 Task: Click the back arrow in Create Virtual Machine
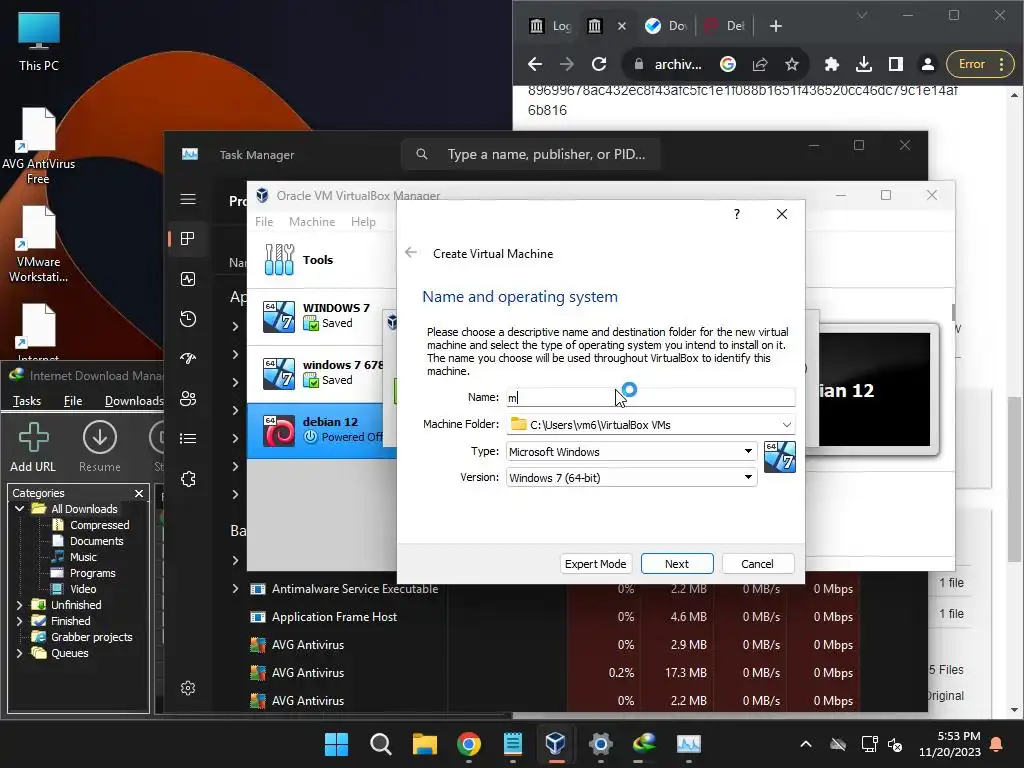coord(411,253)
